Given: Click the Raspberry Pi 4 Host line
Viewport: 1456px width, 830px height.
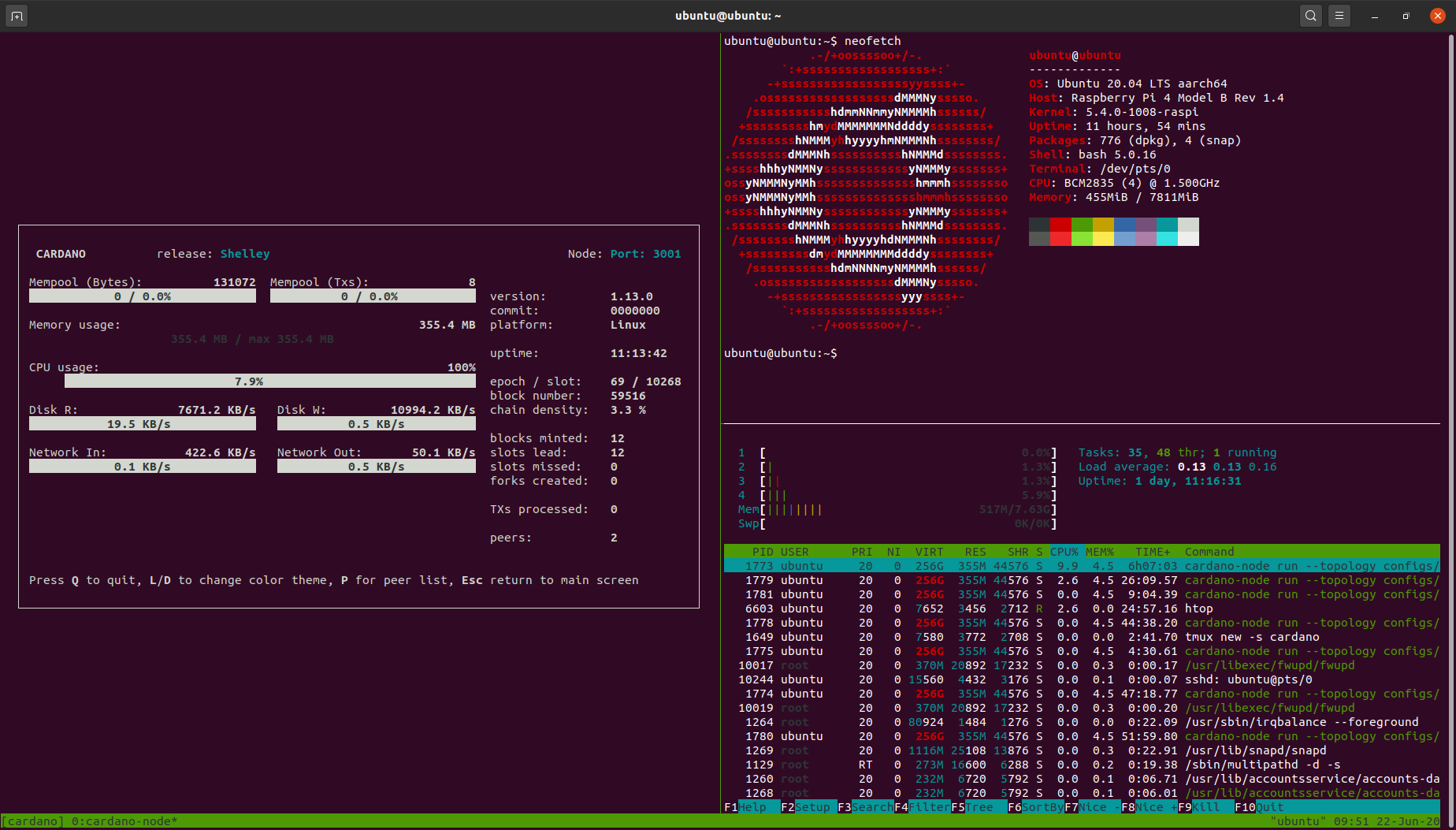Looking at the screenshot, I should [x=1156, y=98].
